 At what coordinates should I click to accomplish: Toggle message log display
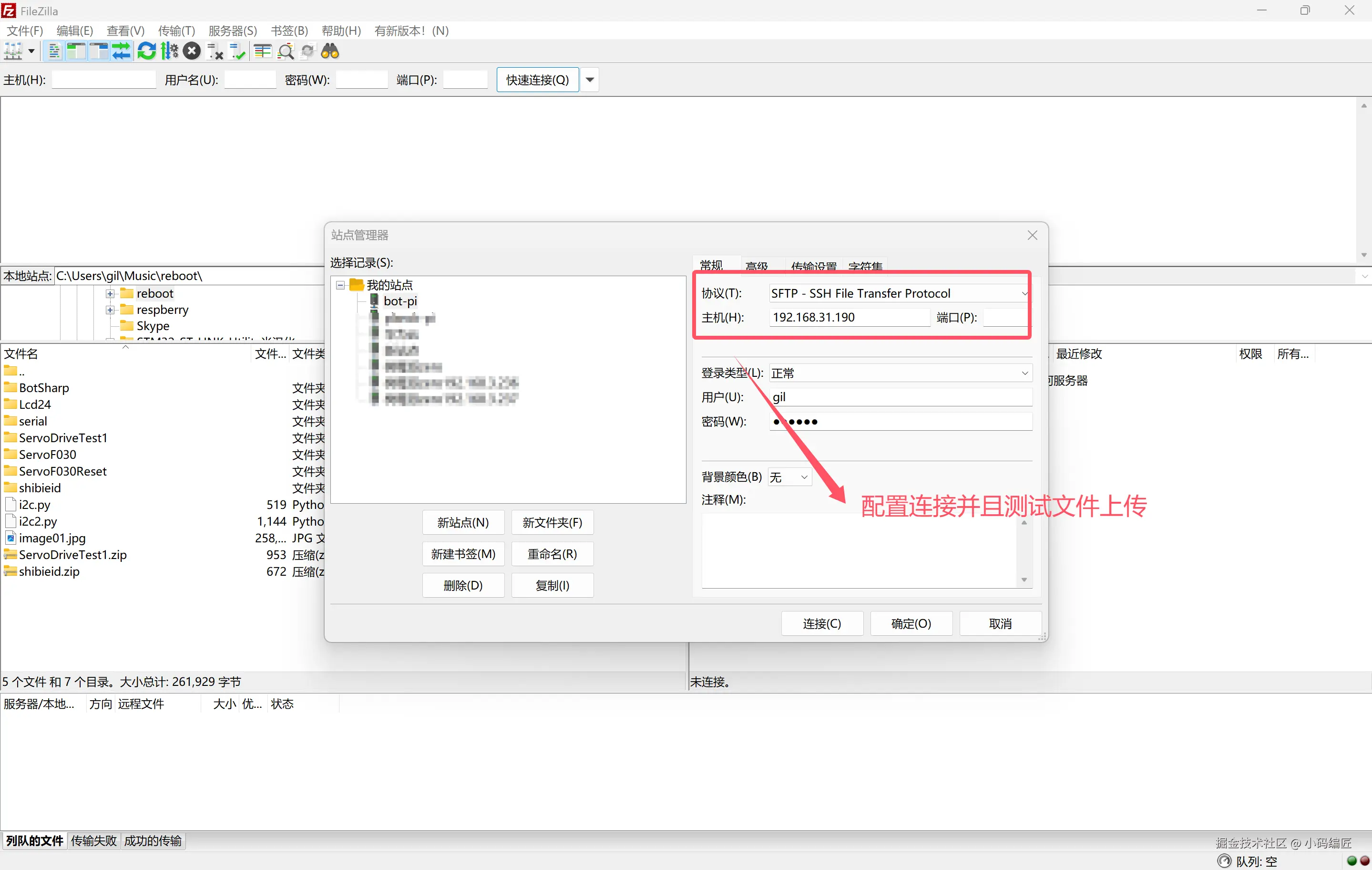pos(54,52)
